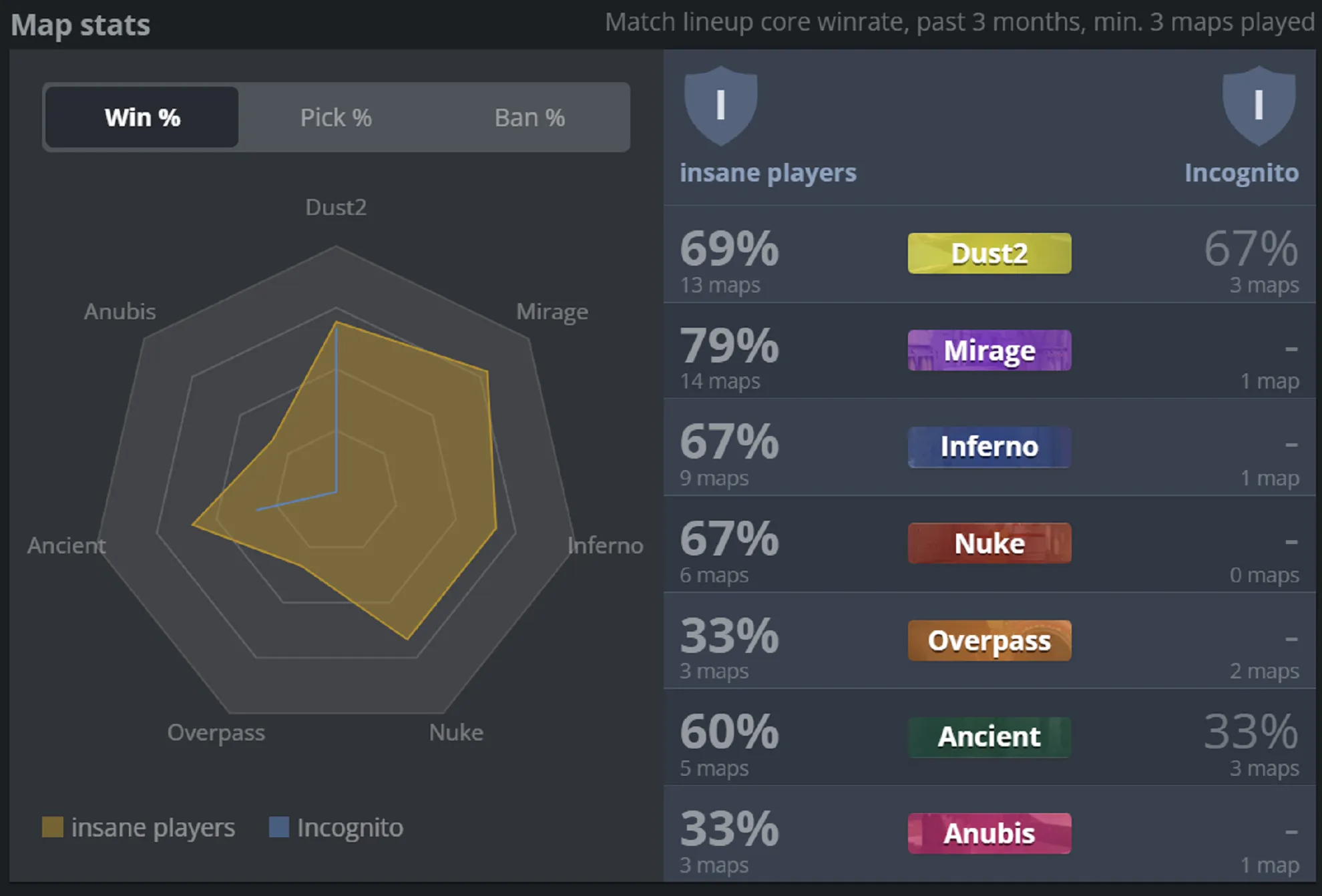
Task: Select the Inferno map badge
Action: [989, 447]
